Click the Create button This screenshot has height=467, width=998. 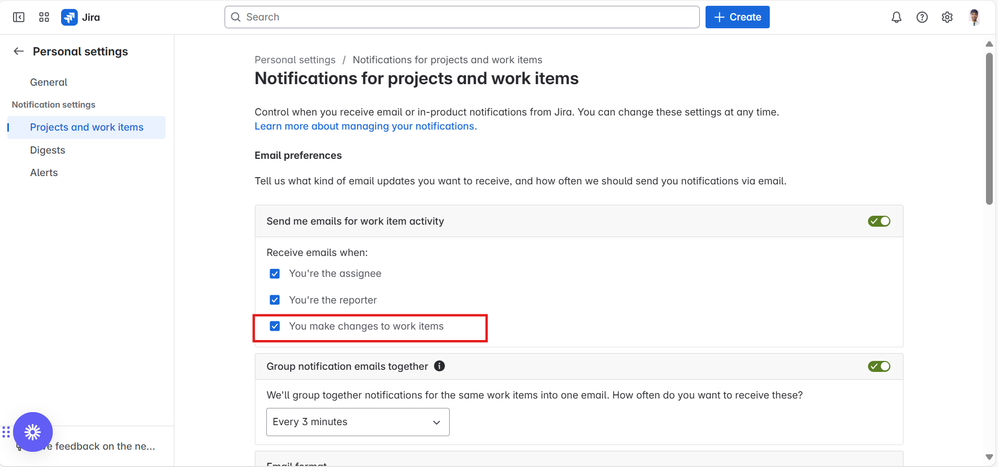pyautogui.click(x=737, y=17)
